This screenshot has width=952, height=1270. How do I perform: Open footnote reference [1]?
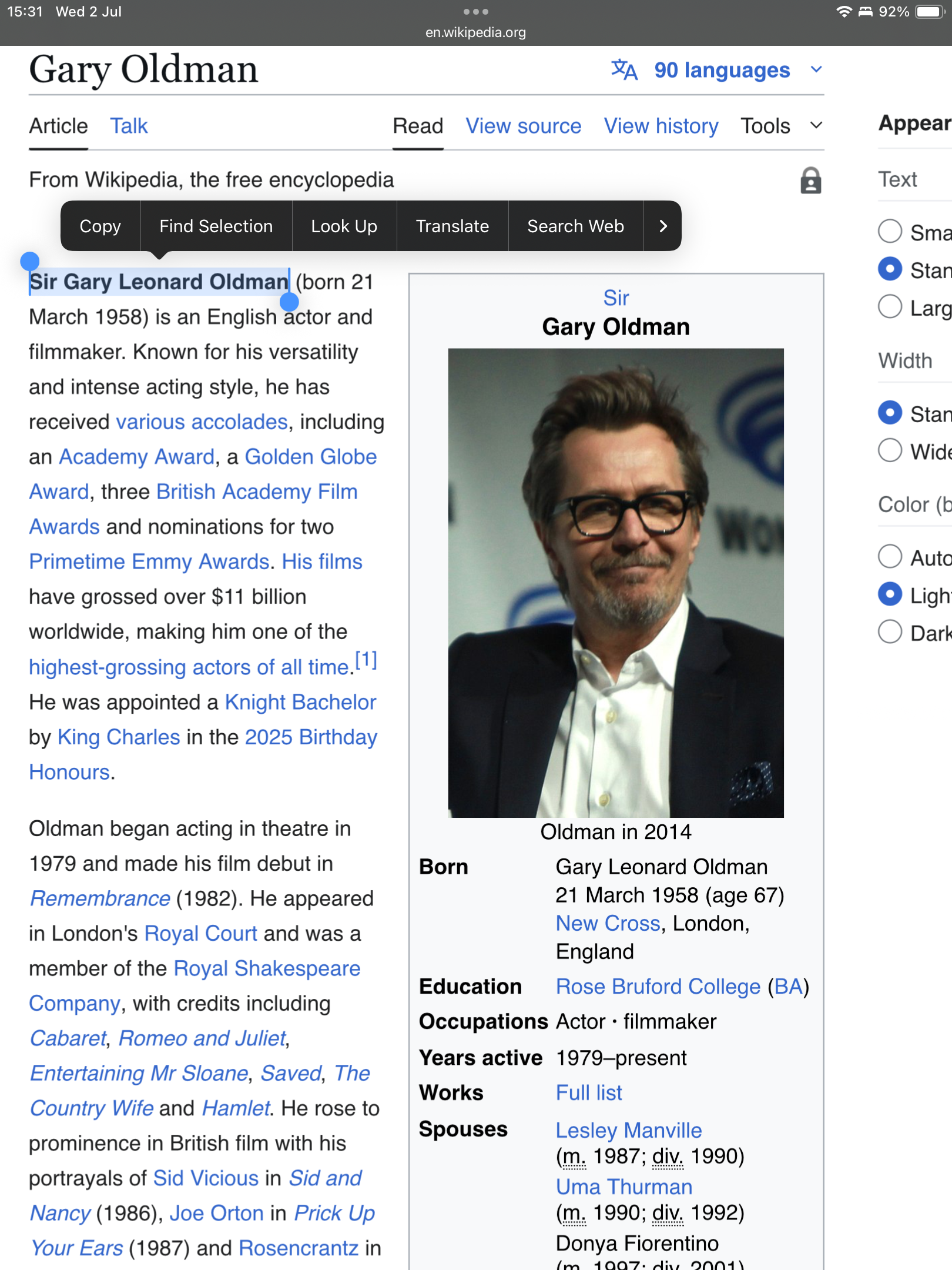[x=366, y=660]
